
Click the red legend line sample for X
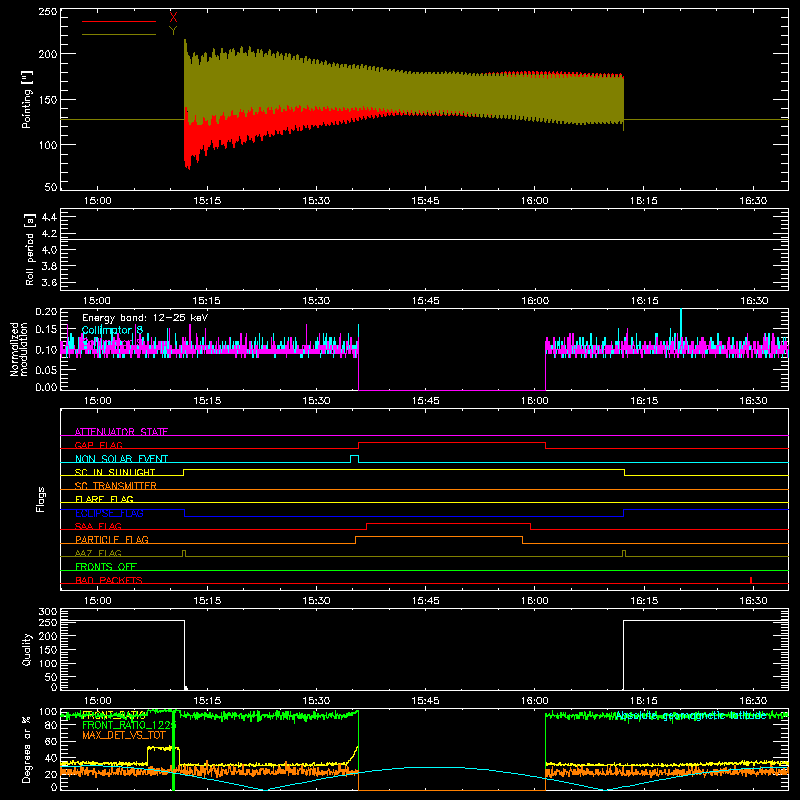(119, 21)
